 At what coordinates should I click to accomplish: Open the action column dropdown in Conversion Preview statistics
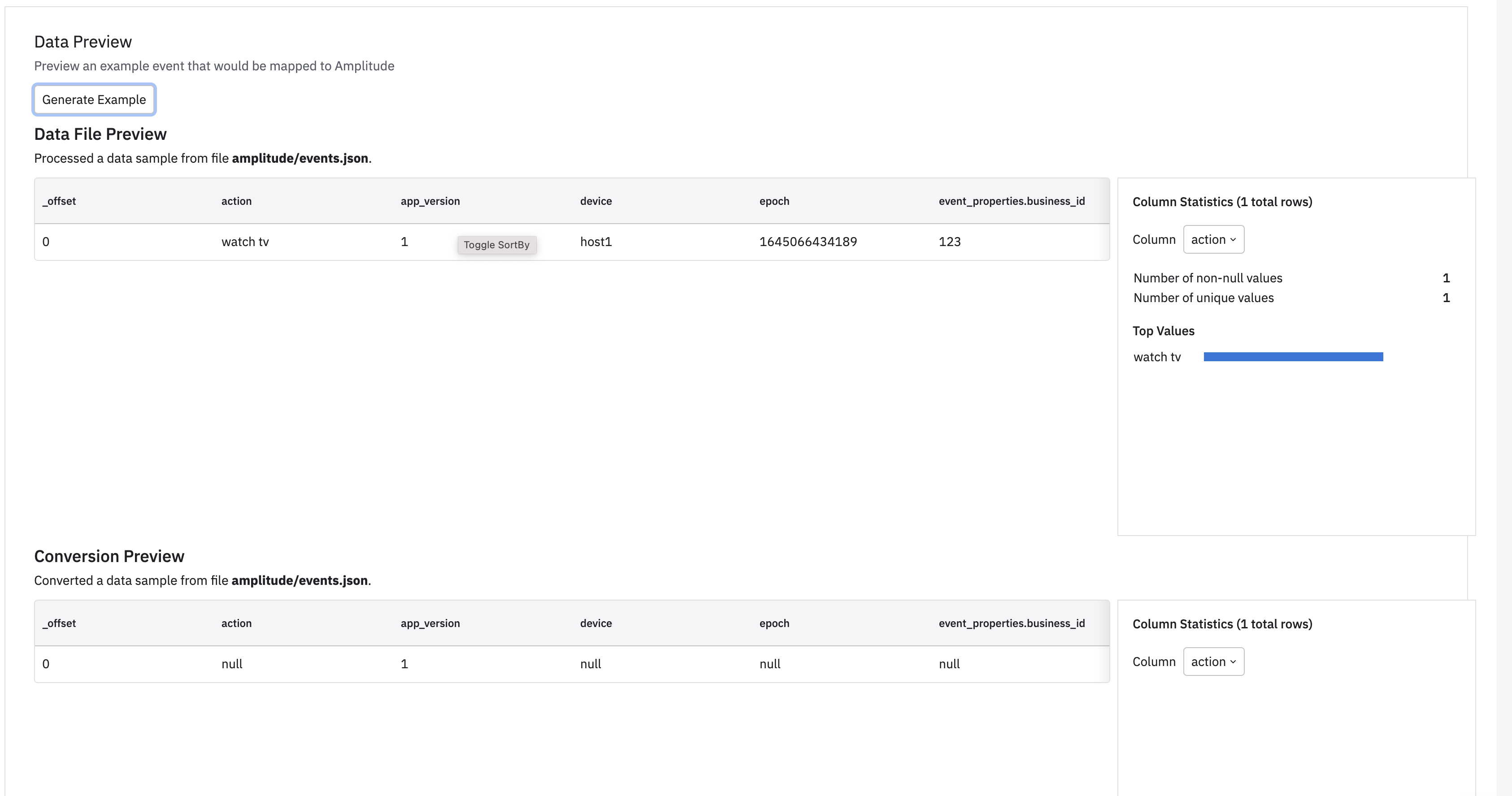1213,662
